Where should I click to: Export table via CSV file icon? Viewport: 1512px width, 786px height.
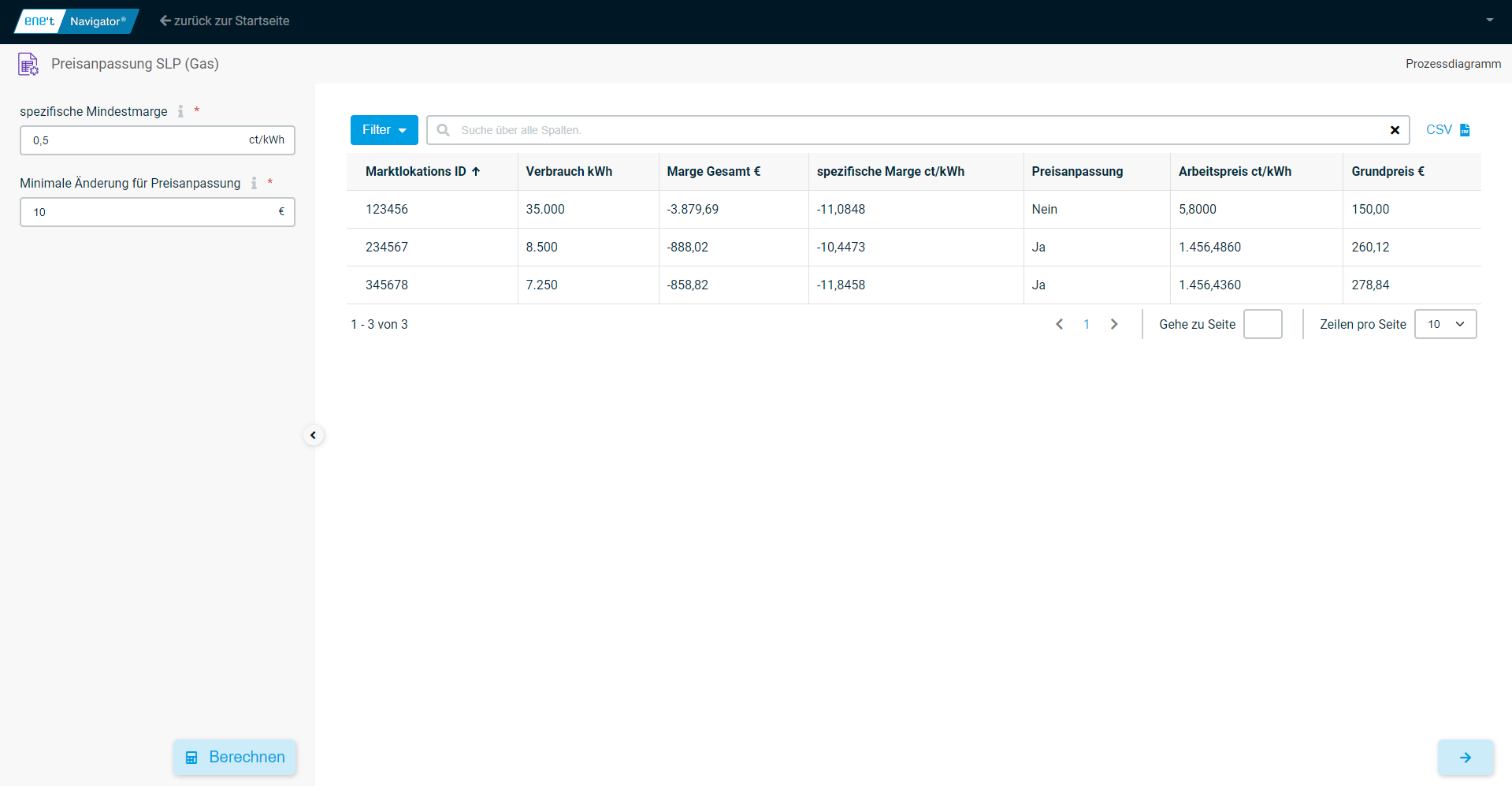click(x=1465, y=130)
